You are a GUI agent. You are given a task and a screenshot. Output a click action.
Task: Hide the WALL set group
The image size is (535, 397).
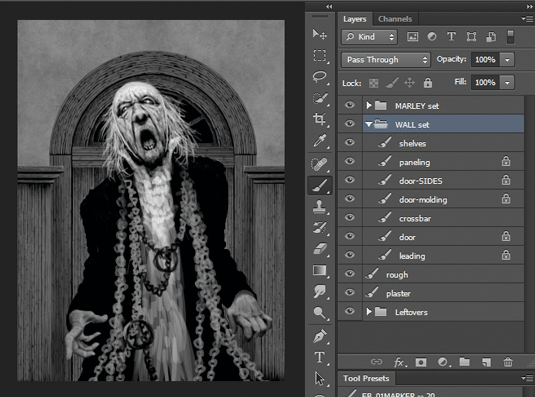(x=349, y=123)
